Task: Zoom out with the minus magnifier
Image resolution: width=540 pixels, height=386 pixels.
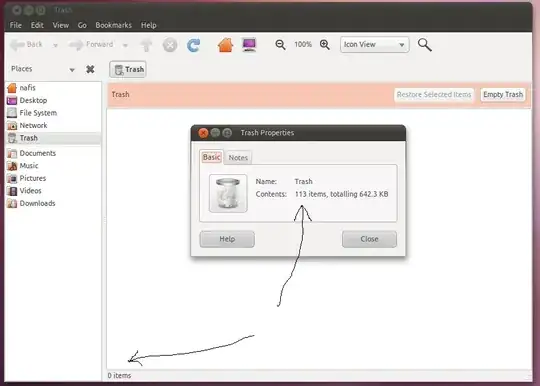Action: pos(280,45)
